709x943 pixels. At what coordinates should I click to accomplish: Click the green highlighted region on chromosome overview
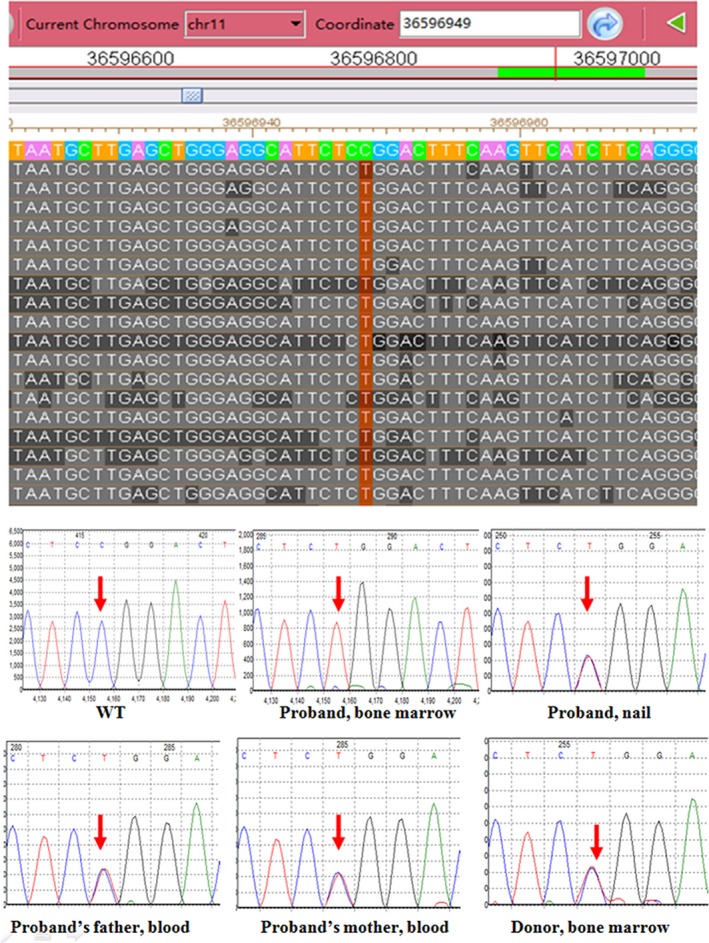tap(571, 73)
